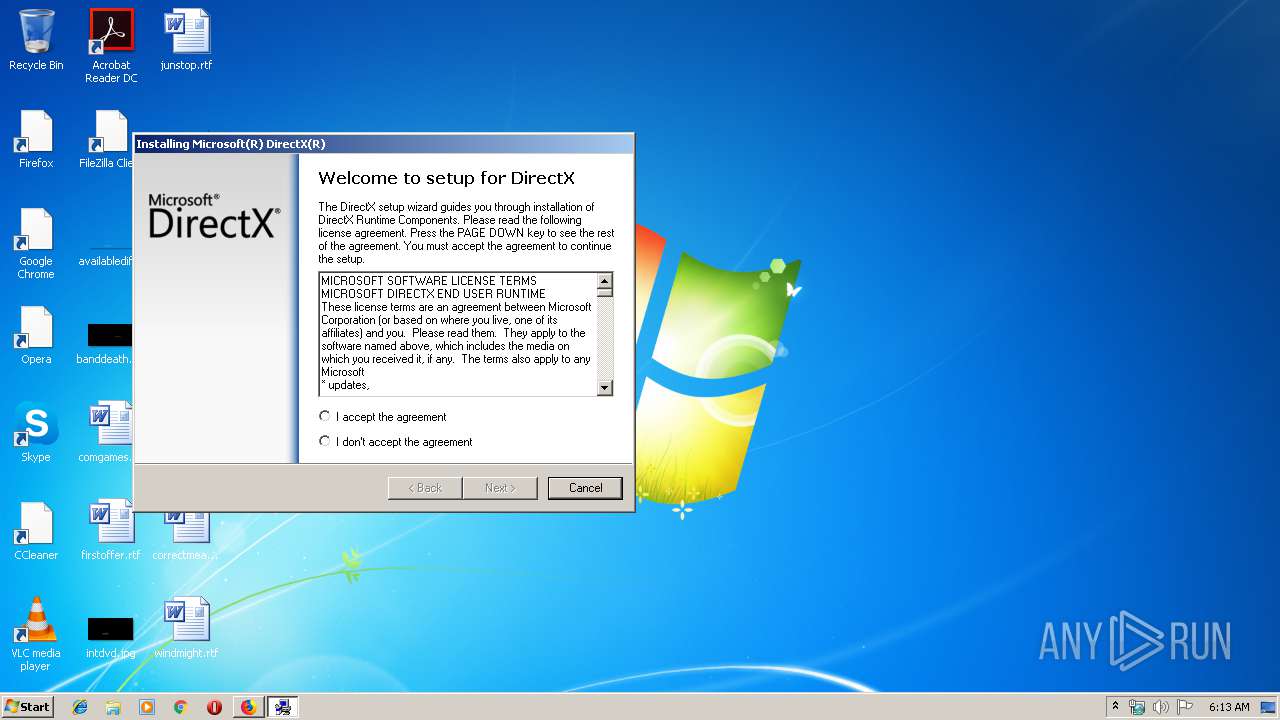Launch Opera from the taskbar
Screen dimensions: 1280x720
pyautogui.click(x=214, y=707)
